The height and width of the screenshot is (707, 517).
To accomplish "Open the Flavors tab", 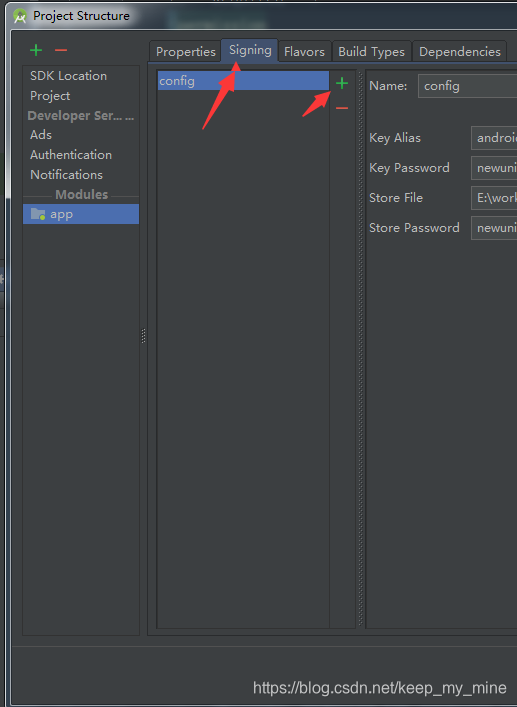I will coord(304,51).
